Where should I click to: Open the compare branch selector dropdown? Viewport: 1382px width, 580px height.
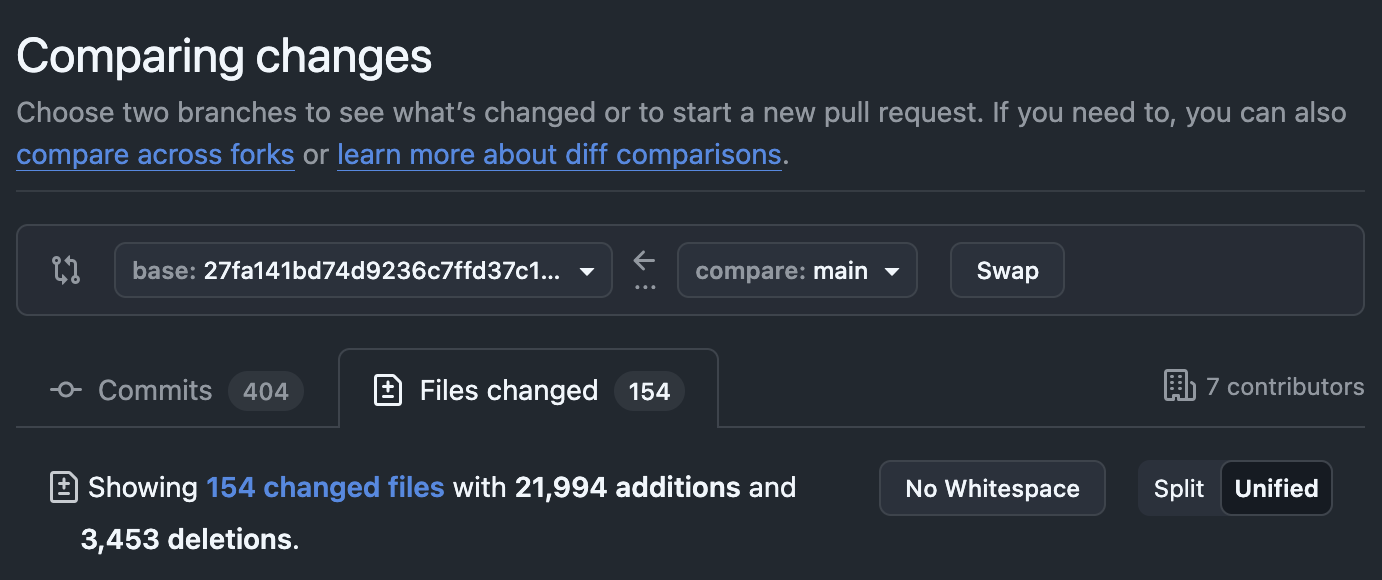click(797, 269)
